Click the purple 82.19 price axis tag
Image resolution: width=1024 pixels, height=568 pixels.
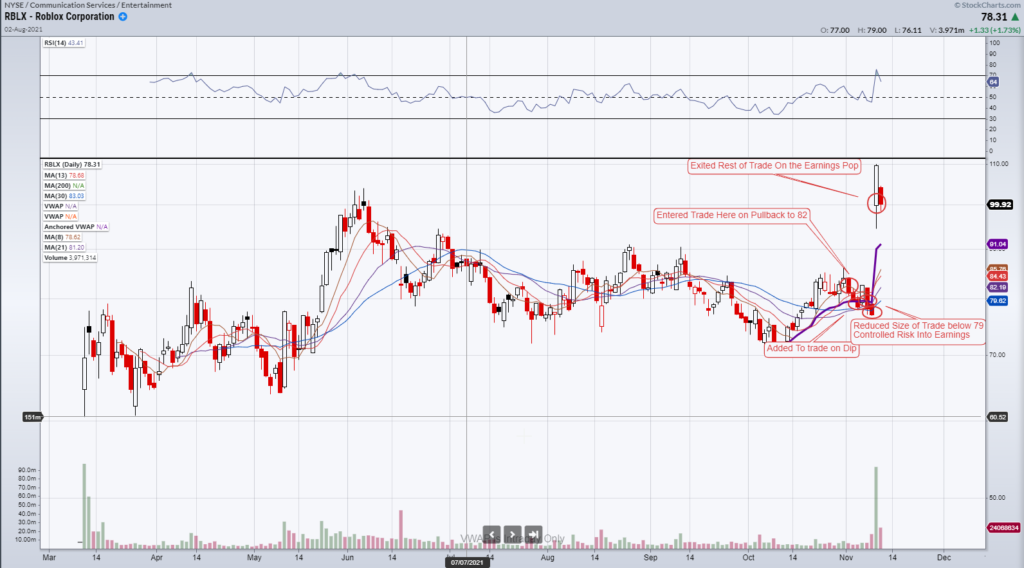point(998,287)
